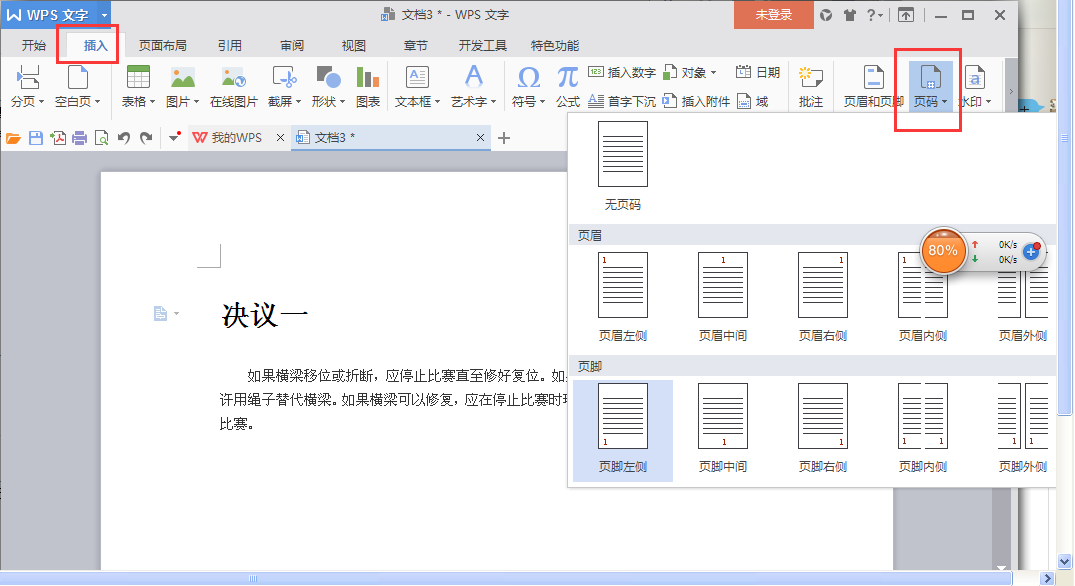Switch to the 审阅 tab
The height and width of the screenshot is (586, 1075).
pos(292,45)
